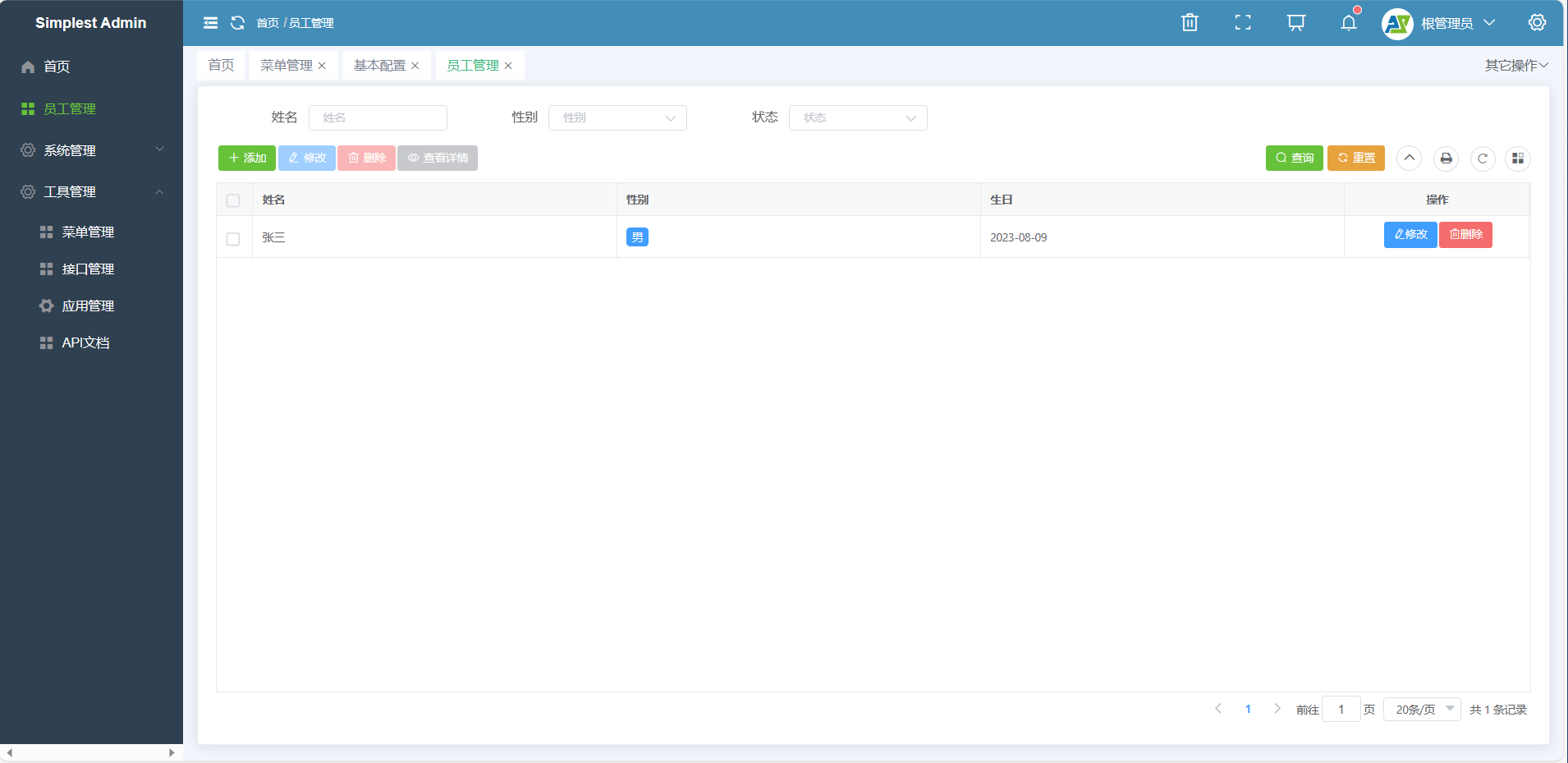Viewport: 1568px width, 763px height.
Task: Click the orange 重置 button
Action: pyautogui.click(x=1355, y=159)
